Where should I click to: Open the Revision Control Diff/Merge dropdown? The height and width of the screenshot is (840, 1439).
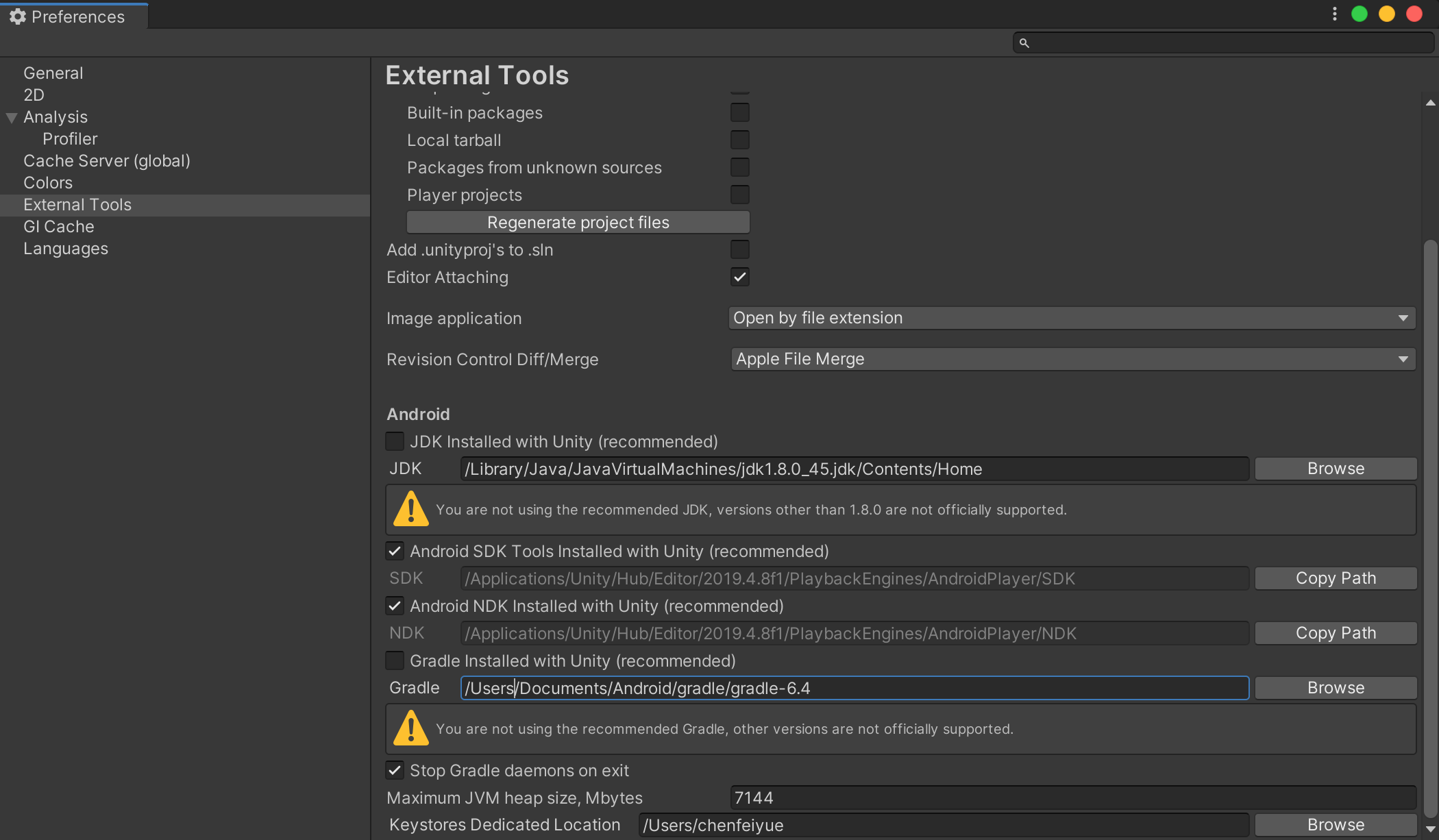[1071, 359]
